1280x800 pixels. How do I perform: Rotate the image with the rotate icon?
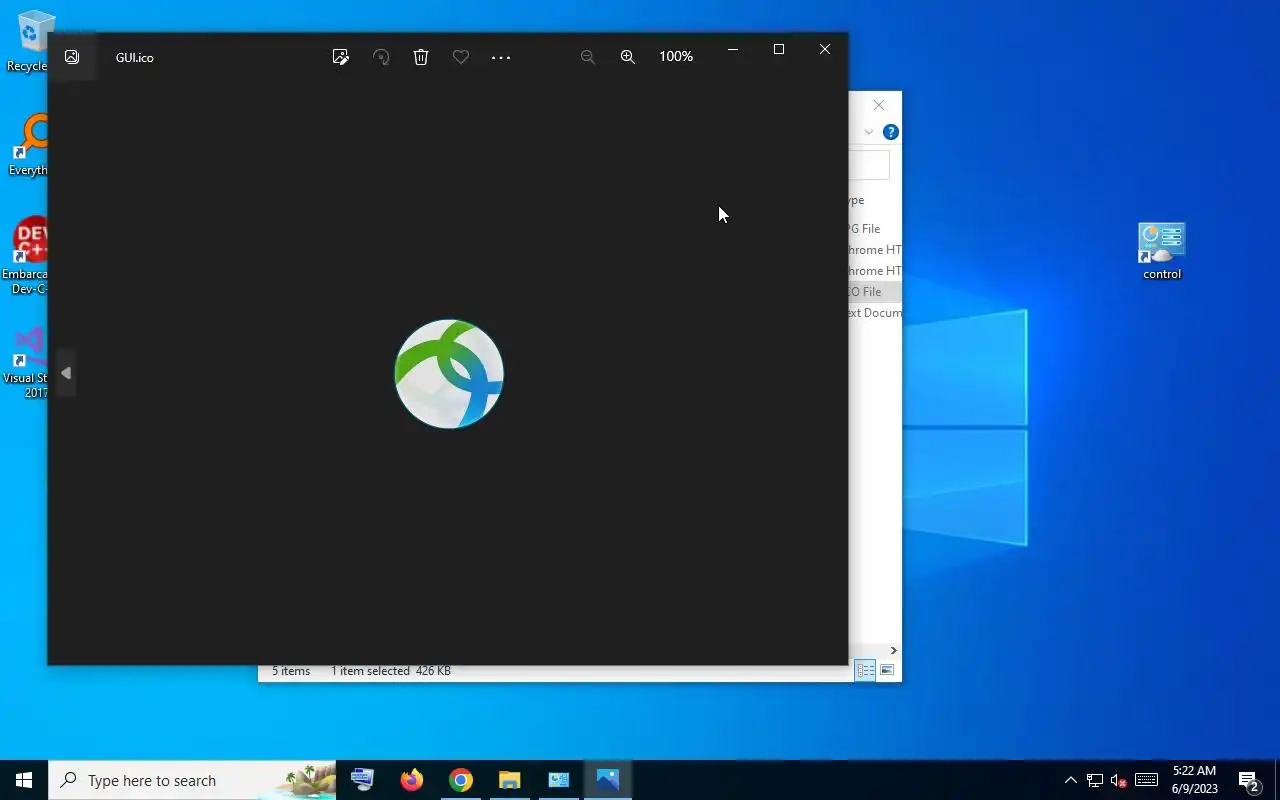click(x=381, y=57)
